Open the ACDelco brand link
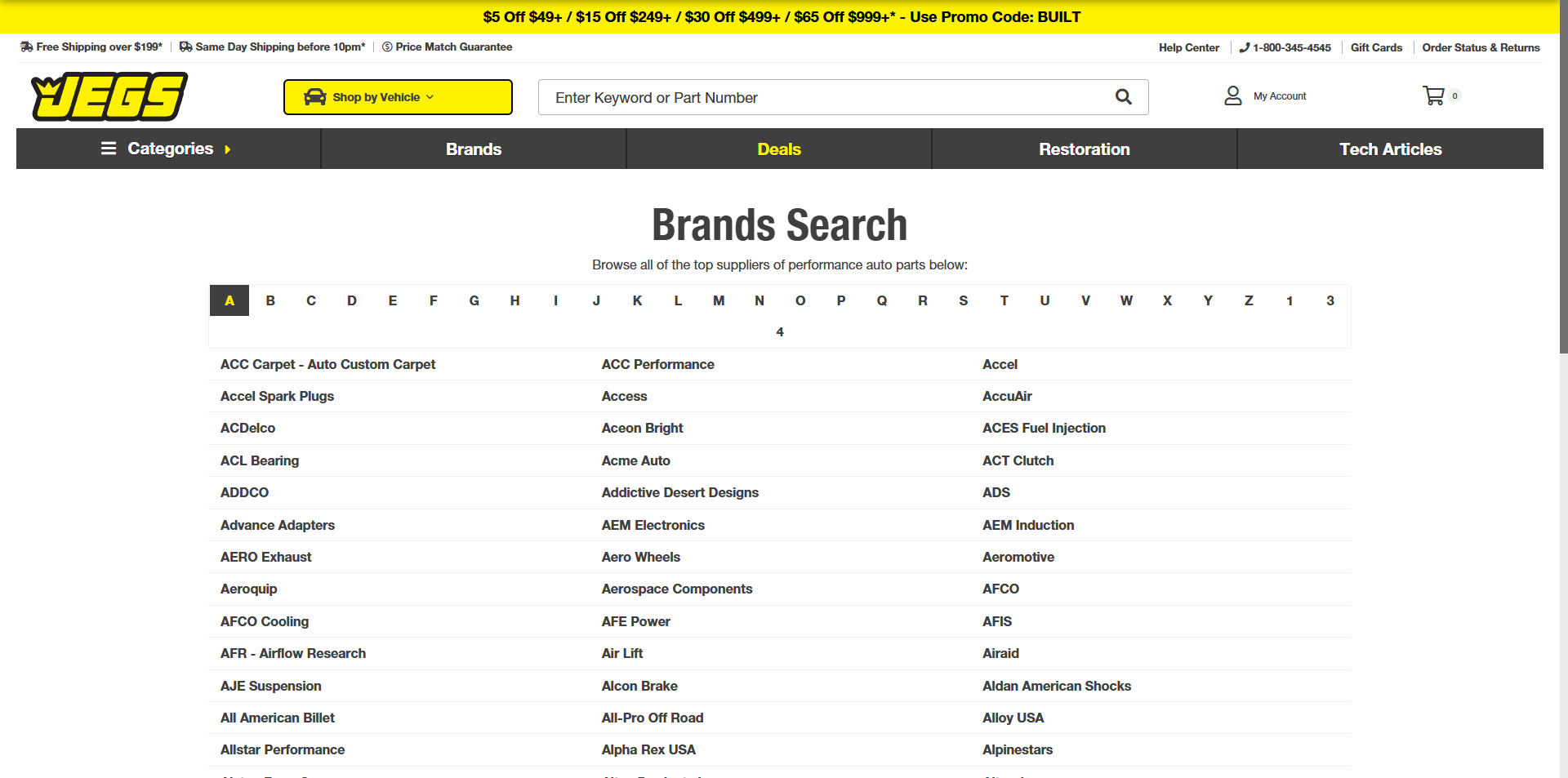Viewport: 1568px width, 778px height. 247,428
